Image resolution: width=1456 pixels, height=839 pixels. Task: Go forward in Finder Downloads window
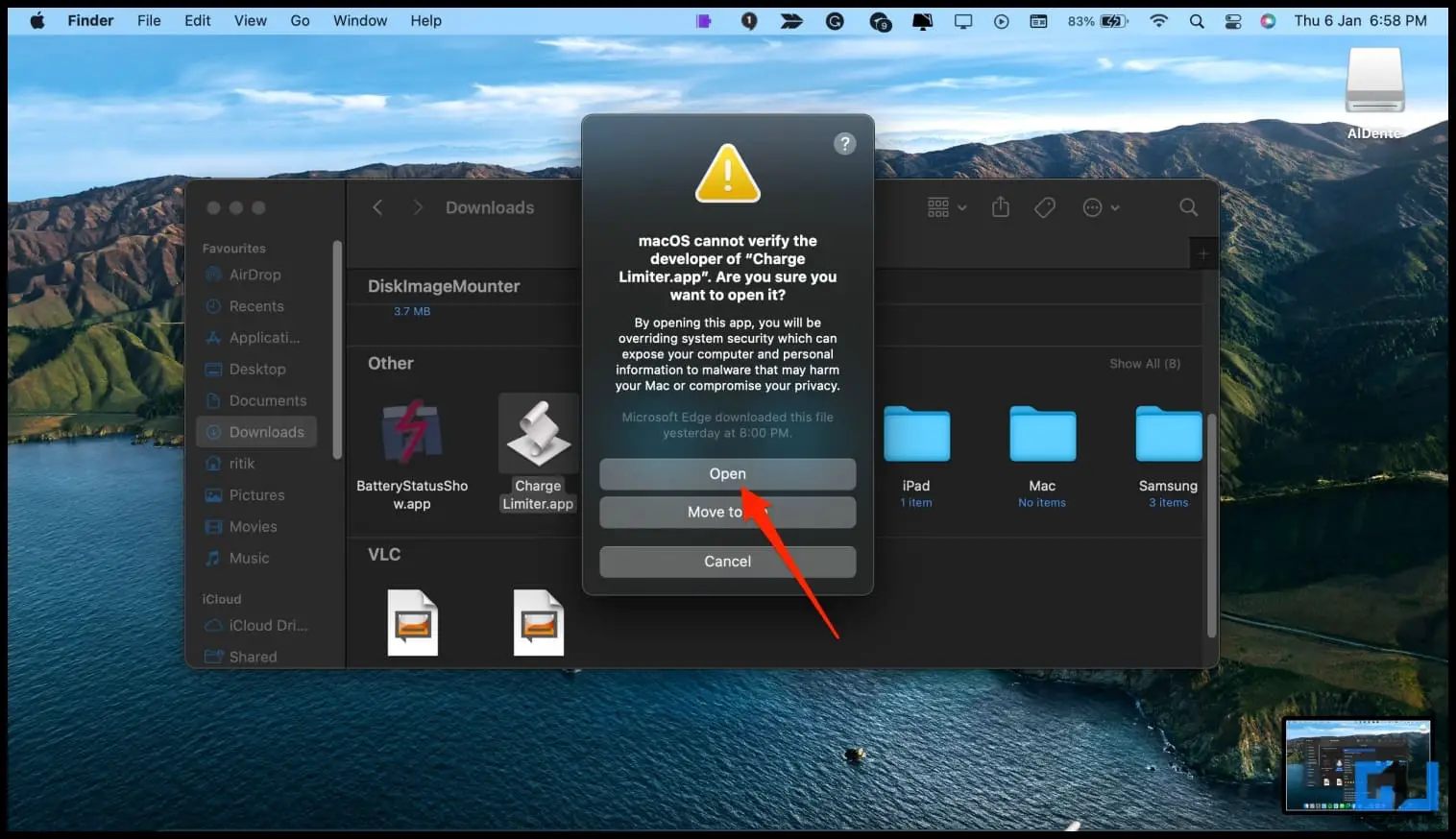(417, 207)
